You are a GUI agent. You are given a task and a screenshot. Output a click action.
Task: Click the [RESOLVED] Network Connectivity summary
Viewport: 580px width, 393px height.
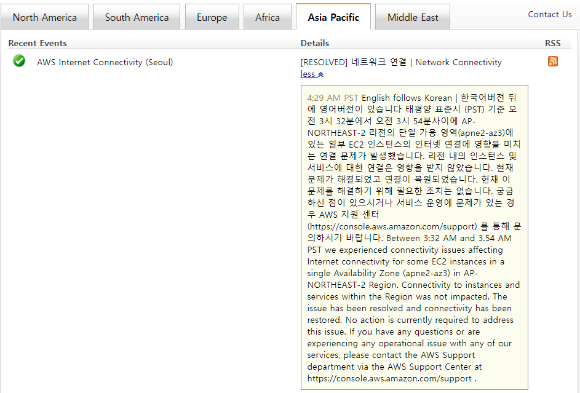click(x=401, y=62)
